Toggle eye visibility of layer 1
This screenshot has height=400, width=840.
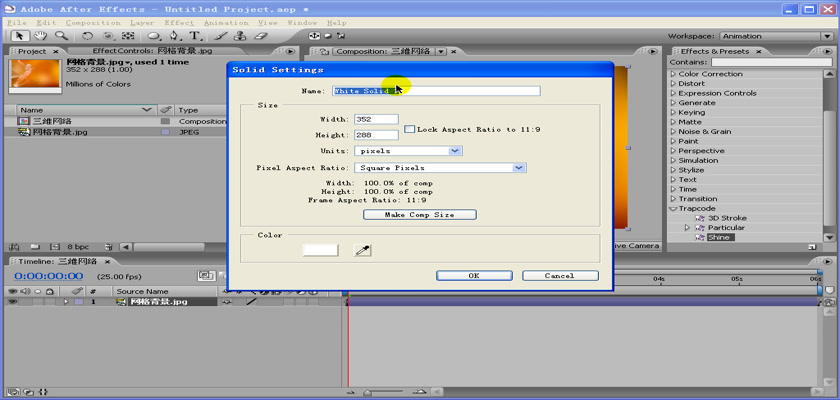coord(13,302)
